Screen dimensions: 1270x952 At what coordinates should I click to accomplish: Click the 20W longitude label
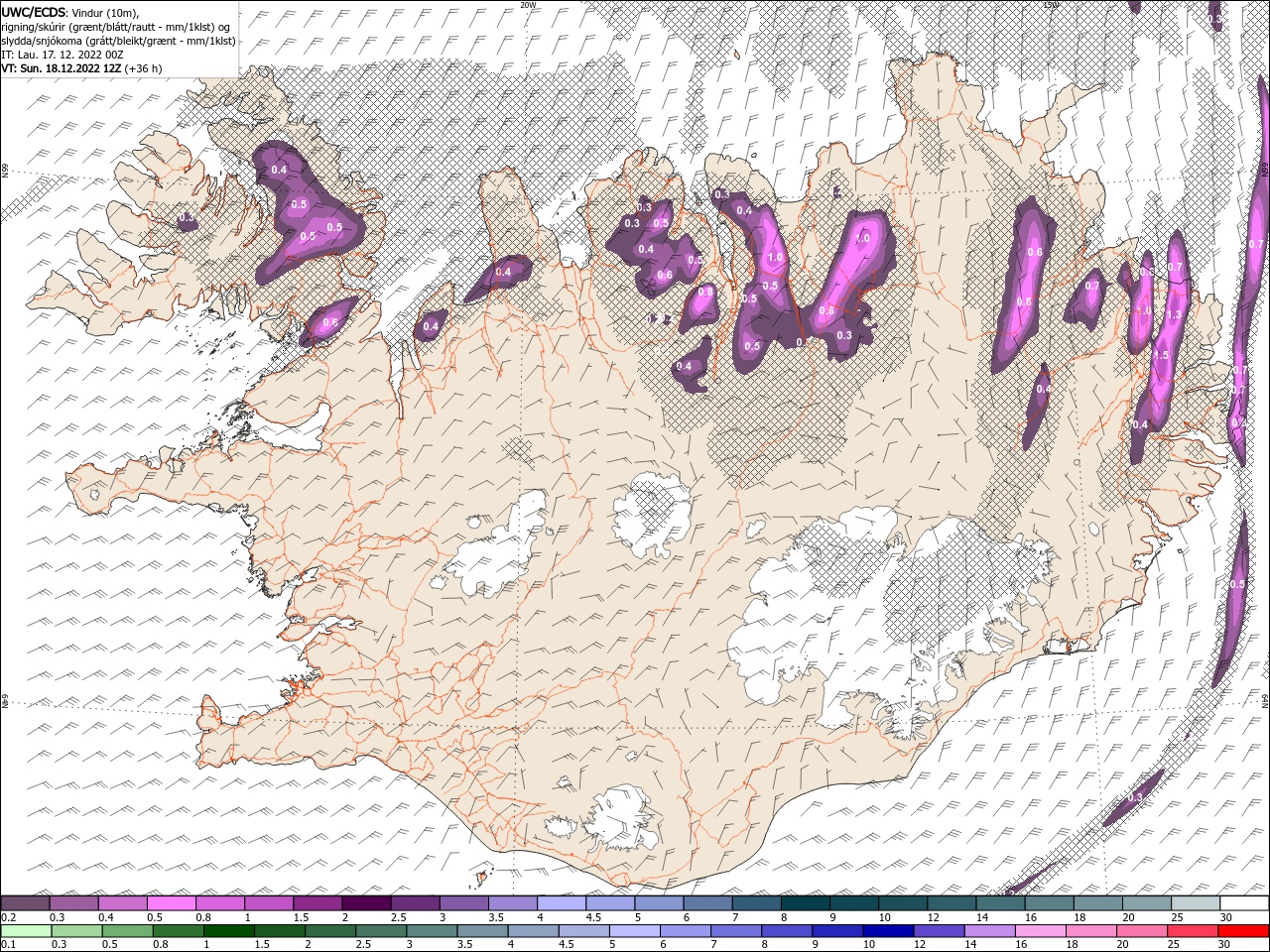click(x=529, y=5)
